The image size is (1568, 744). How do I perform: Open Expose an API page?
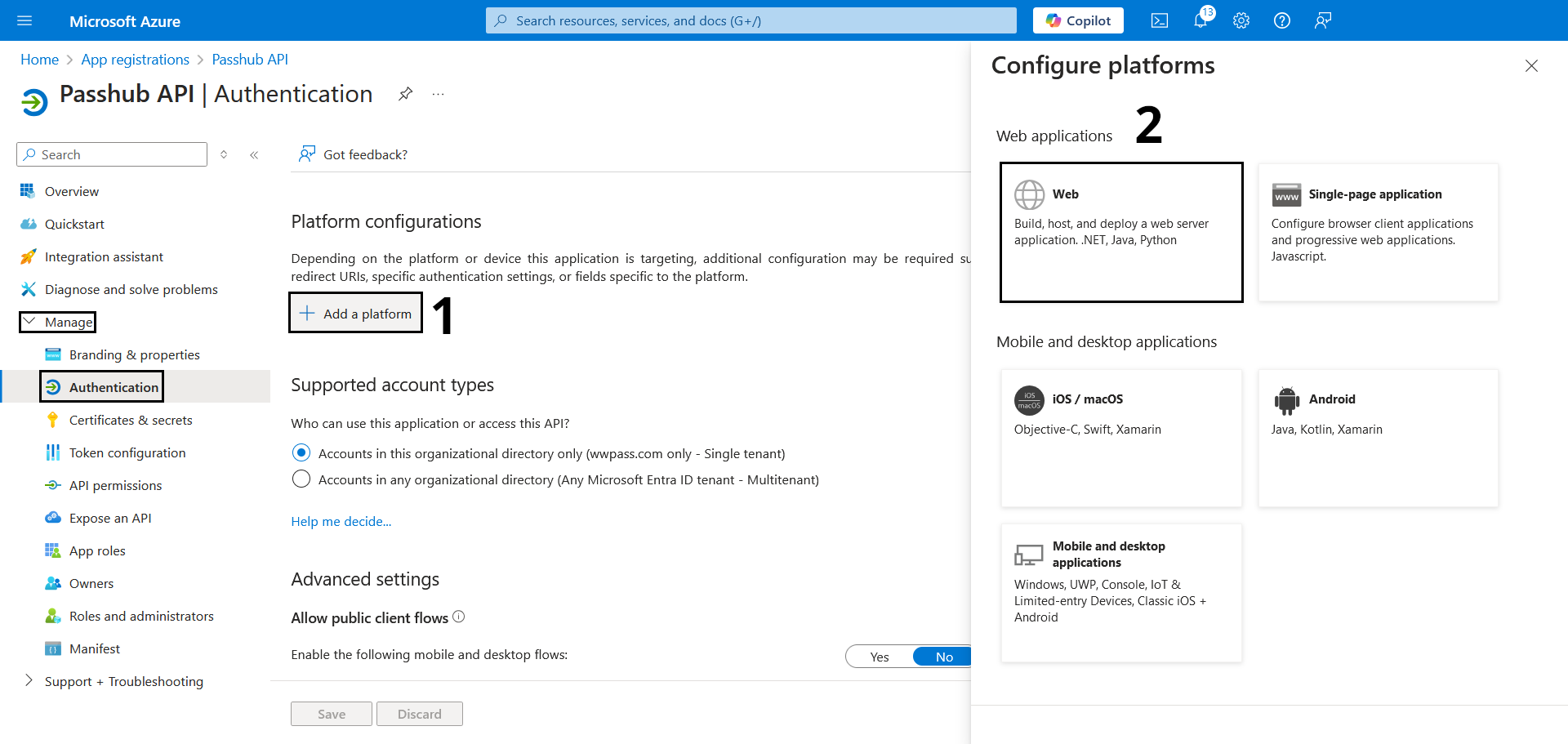pyautogui.click(x=110, y=518)
